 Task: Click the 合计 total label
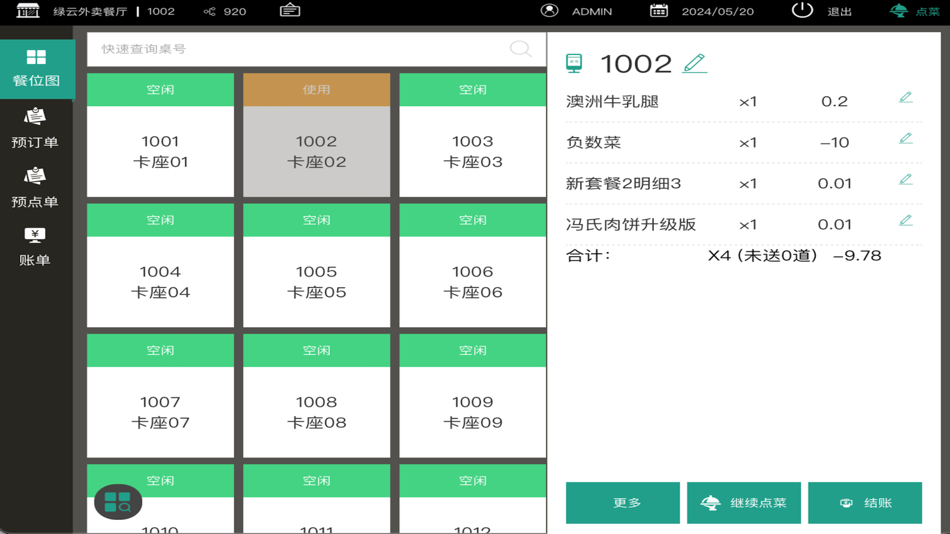tap(588, 255)
